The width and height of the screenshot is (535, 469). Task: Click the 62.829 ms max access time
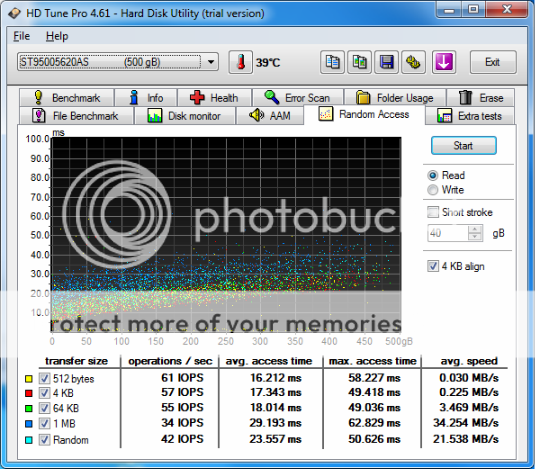click(374, 423)
